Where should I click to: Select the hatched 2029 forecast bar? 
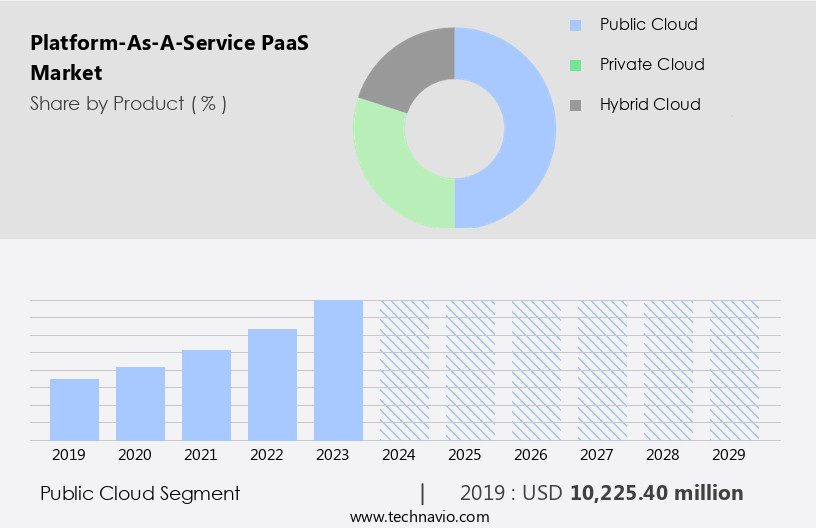[x=734, y=370]
